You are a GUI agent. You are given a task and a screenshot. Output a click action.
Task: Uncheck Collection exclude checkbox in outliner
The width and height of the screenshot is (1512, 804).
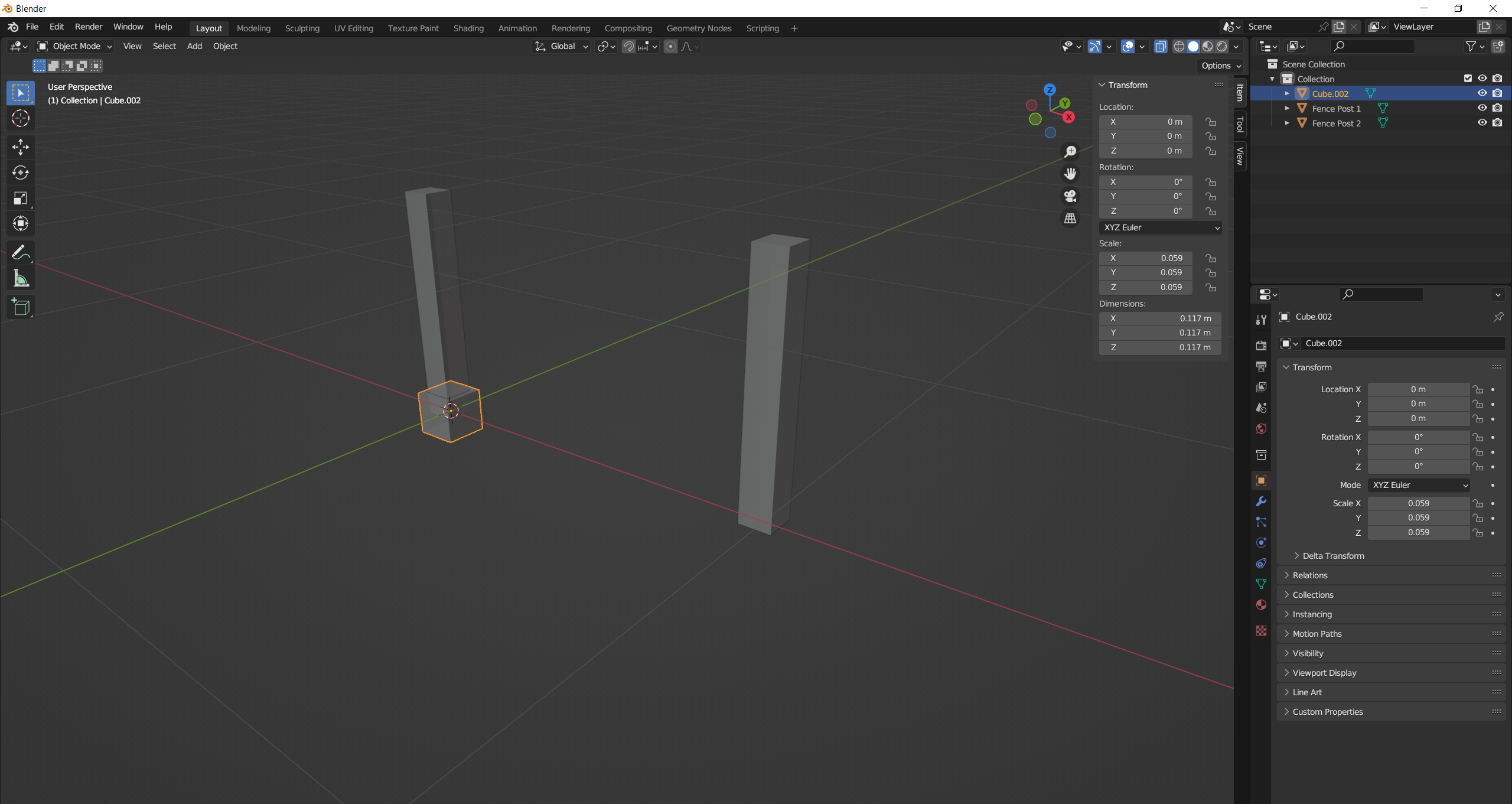(x=1468, y=79)
